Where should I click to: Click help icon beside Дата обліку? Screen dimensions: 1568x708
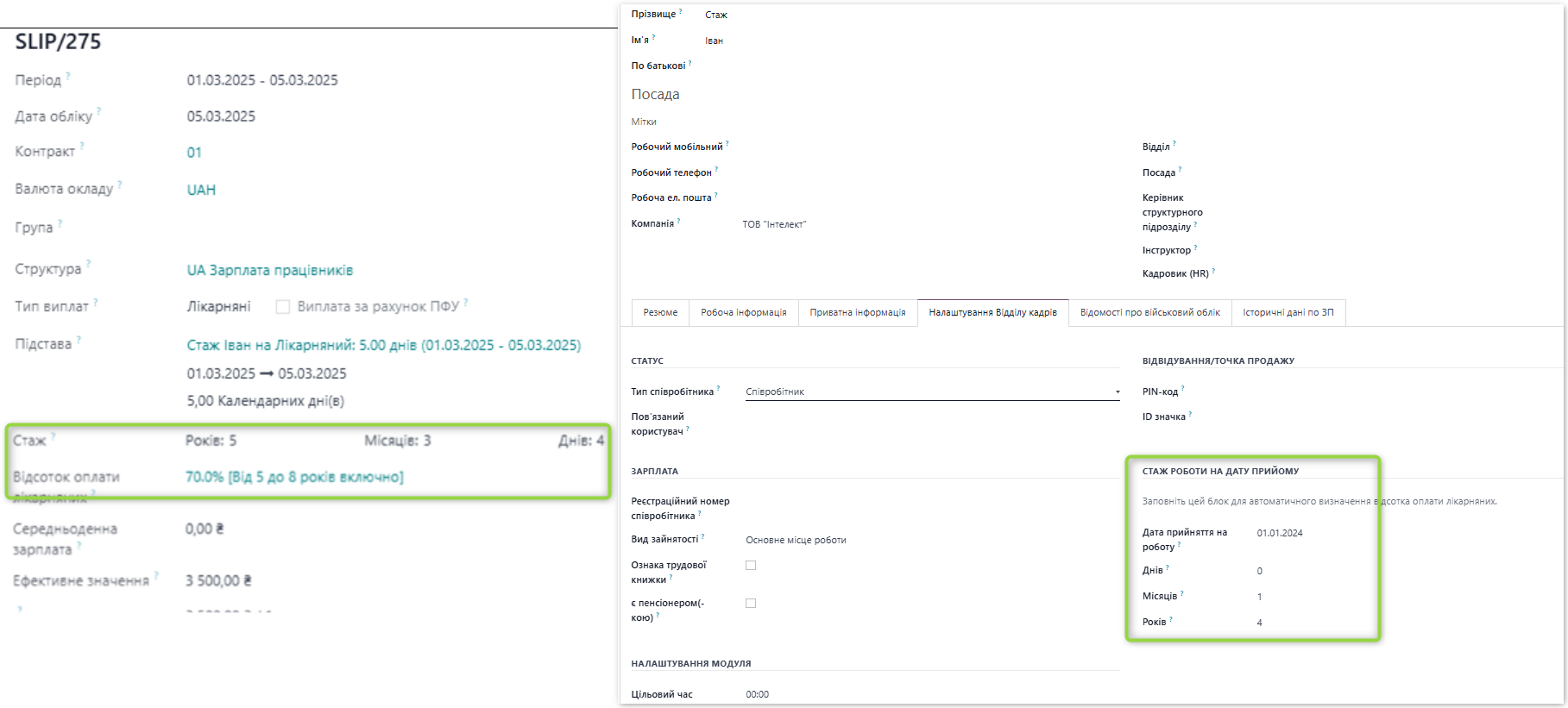[99, 111]
